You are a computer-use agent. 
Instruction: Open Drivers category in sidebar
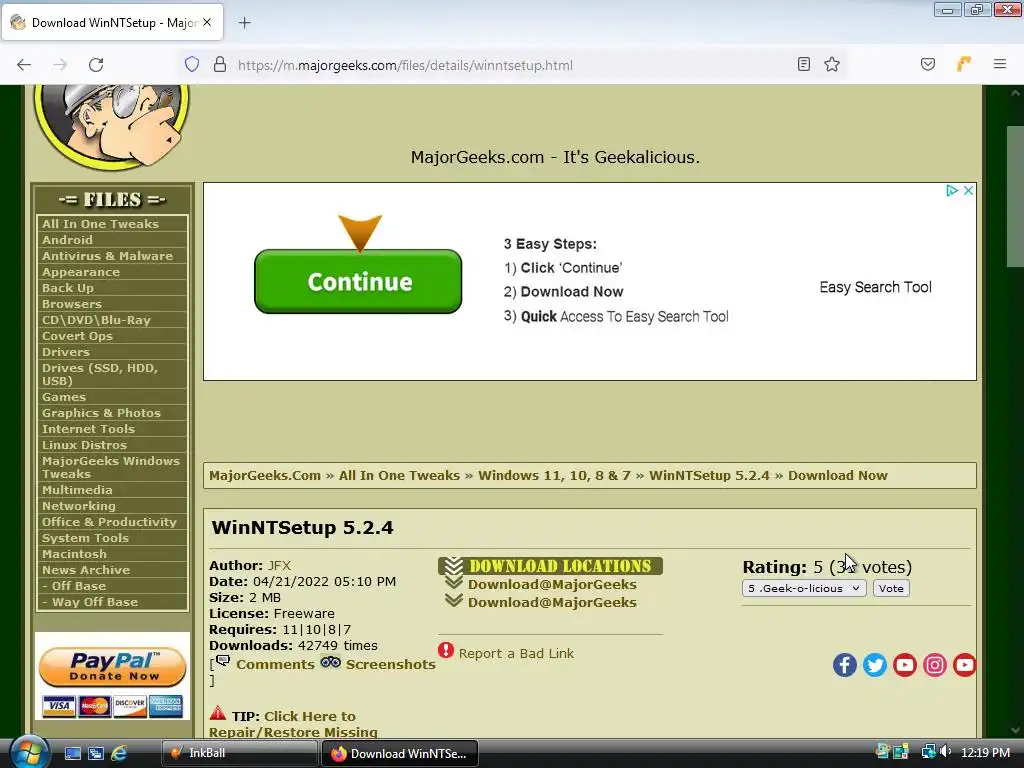(x=65, y=352)
